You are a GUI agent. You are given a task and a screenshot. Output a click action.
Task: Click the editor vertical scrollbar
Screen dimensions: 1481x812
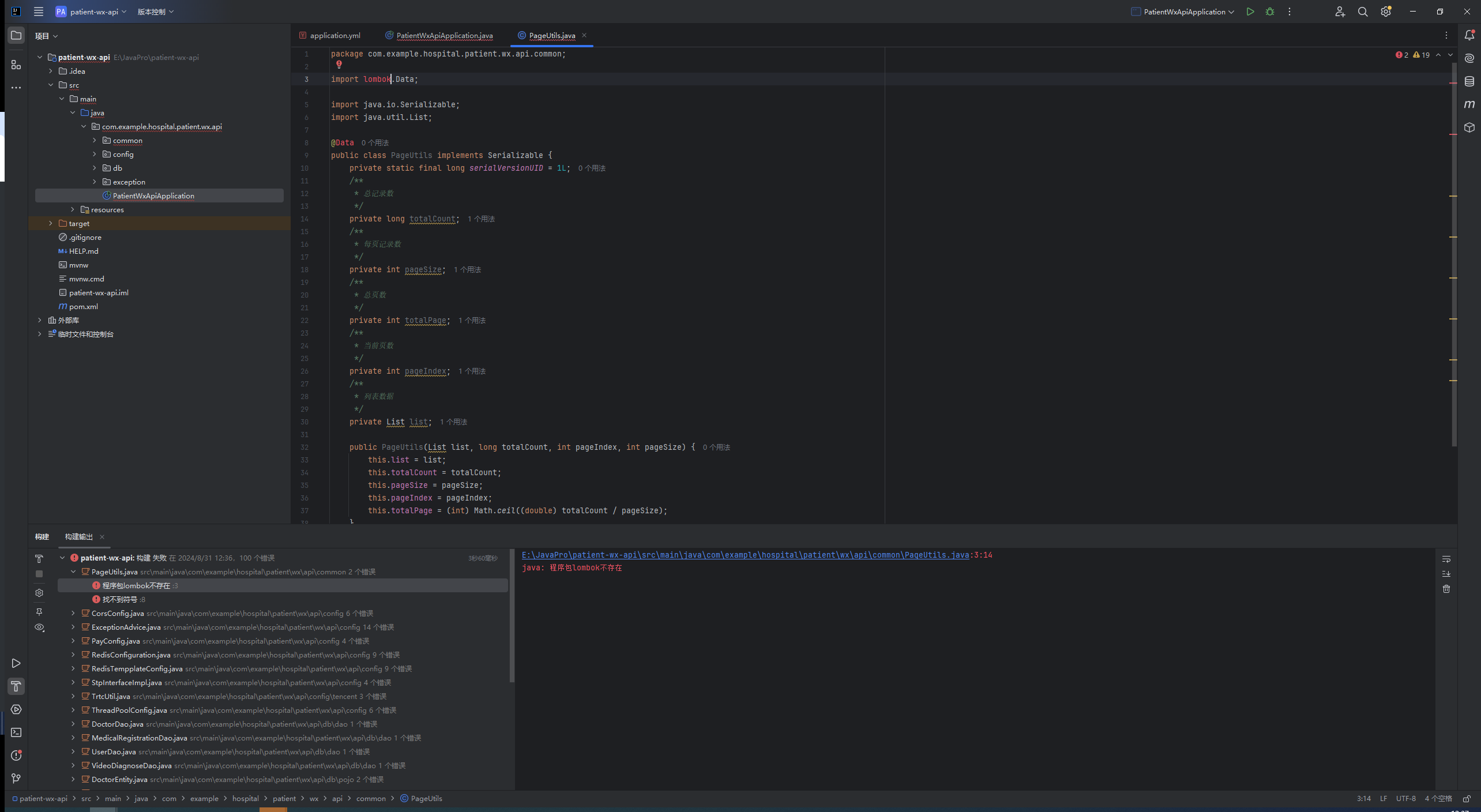(1454, 254)
